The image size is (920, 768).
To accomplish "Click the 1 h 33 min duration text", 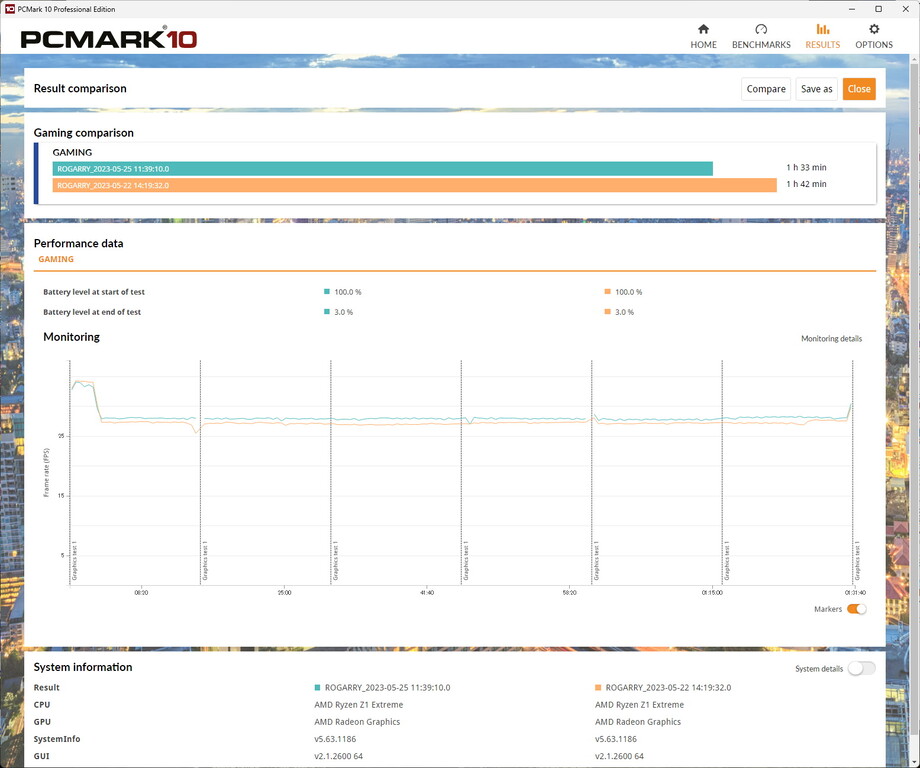I will tap(806, 167).
